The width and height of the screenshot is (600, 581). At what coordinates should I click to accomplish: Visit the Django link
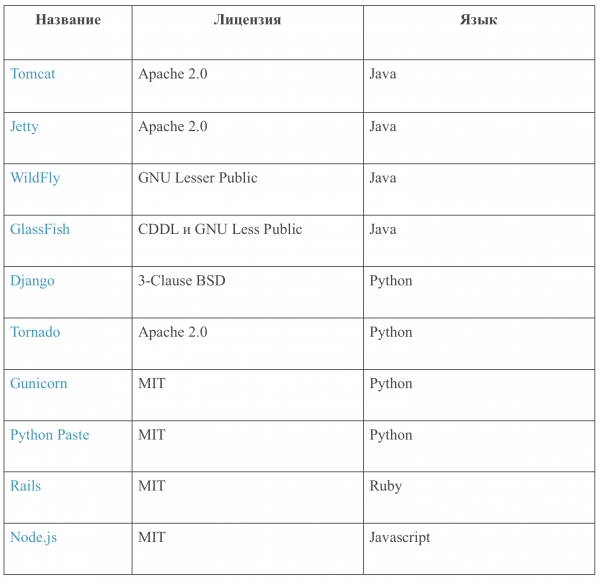tap(32, 281)
